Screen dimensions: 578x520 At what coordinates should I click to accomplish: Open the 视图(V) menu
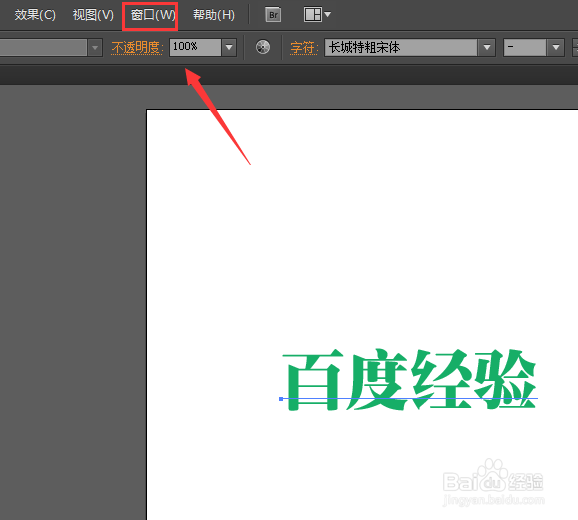[93, 15]
